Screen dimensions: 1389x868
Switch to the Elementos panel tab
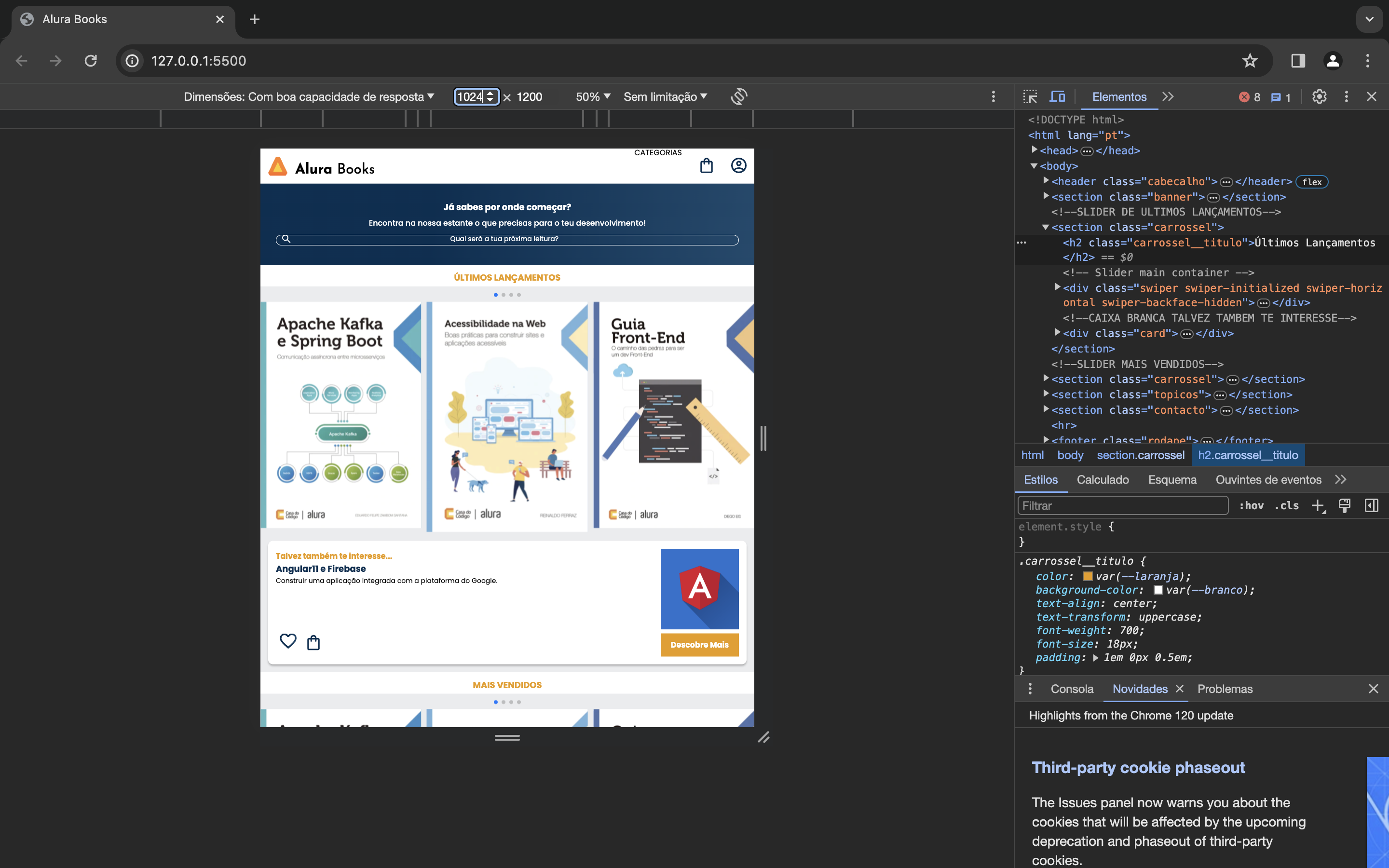click(x=1119, y=96)
